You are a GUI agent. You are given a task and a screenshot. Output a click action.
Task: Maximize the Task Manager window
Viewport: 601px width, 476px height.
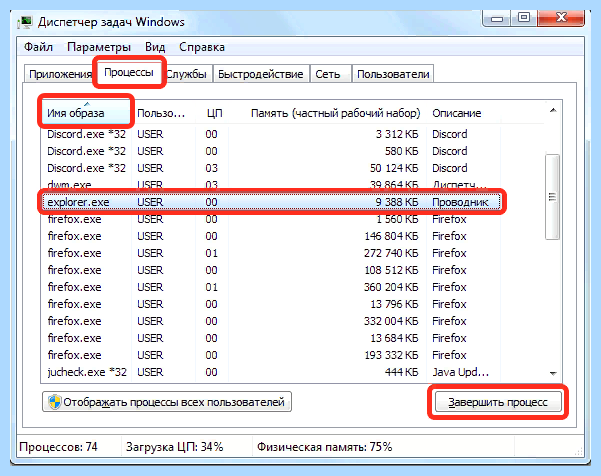click(524, 18)
